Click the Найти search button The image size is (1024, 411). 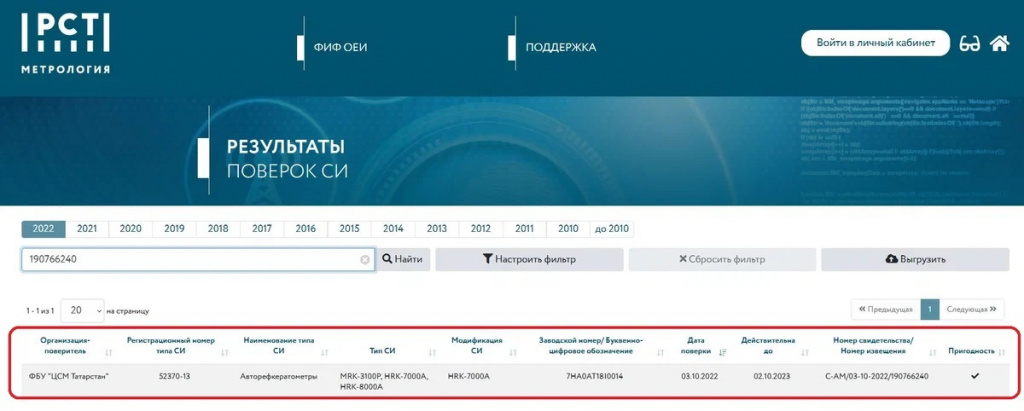[x=403, y=259]
